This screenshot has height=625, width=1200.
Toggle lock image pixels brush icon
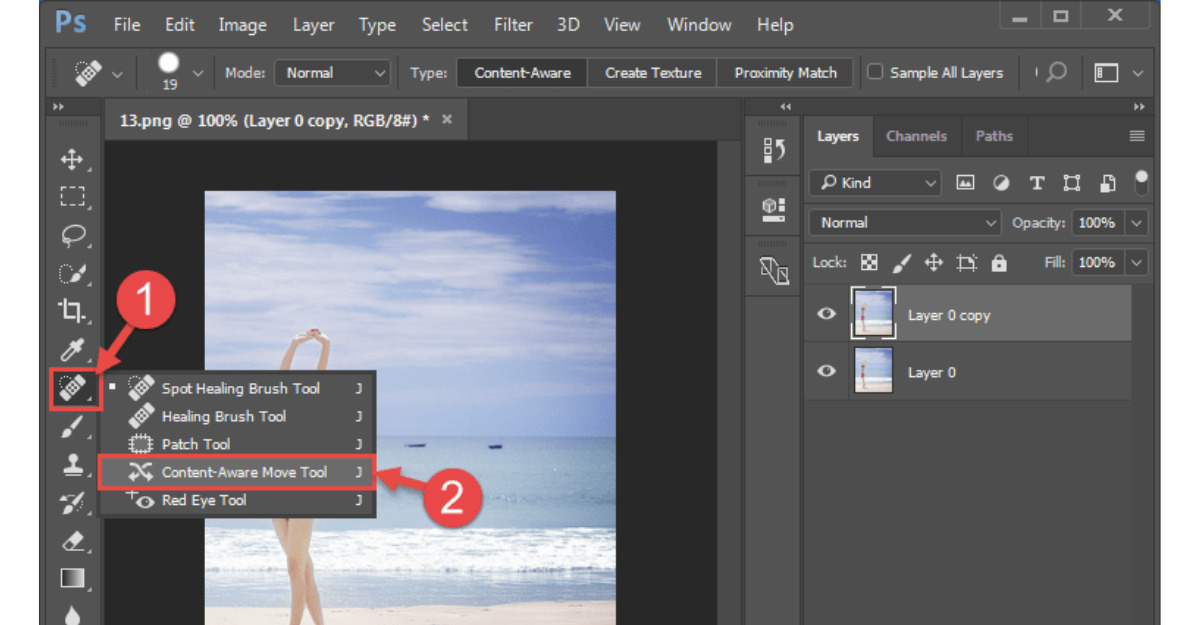click(901, 262)
